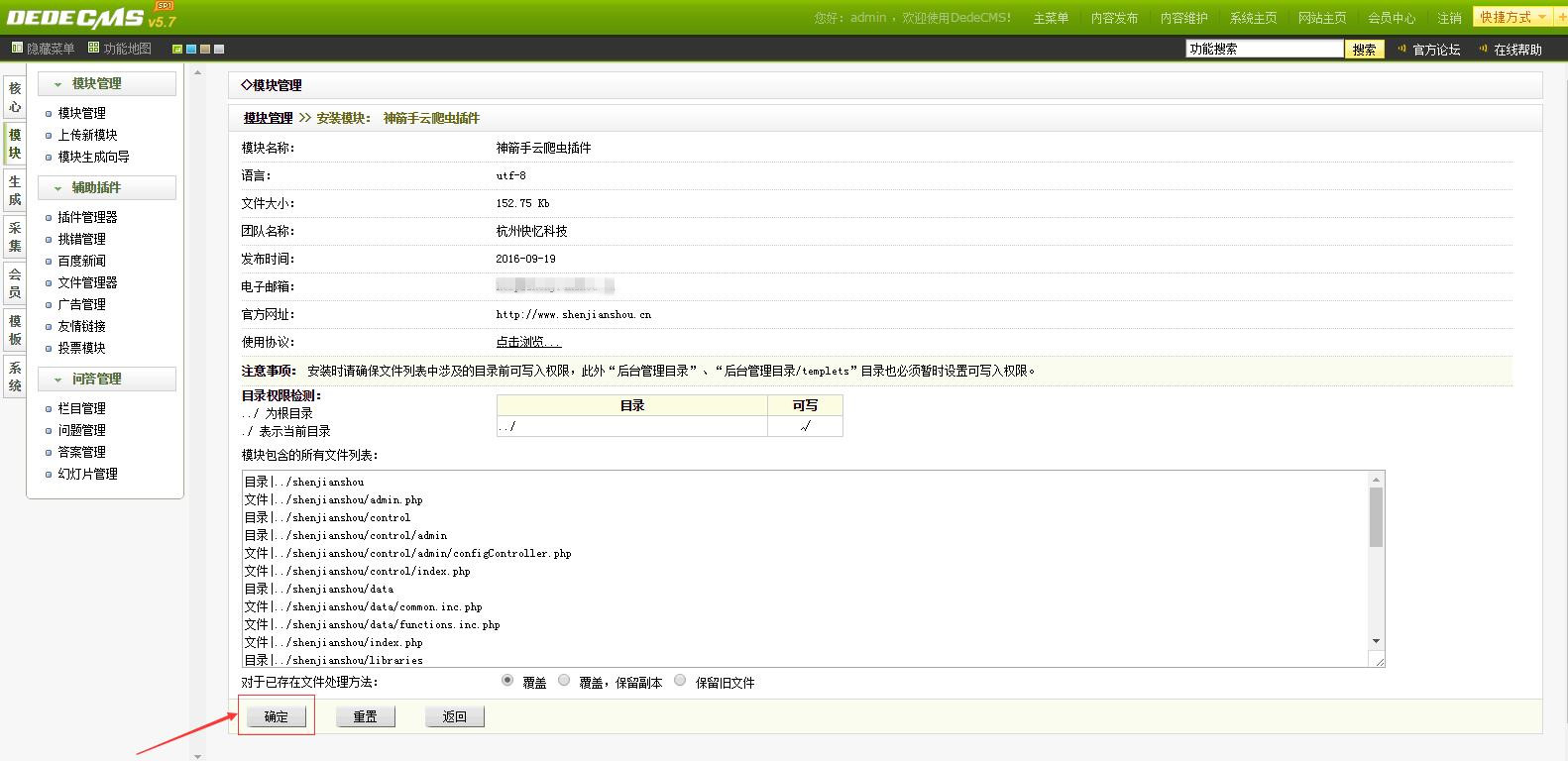Switch to the 模板 vertical tab
1568x761 pixels.
[14, 330]
